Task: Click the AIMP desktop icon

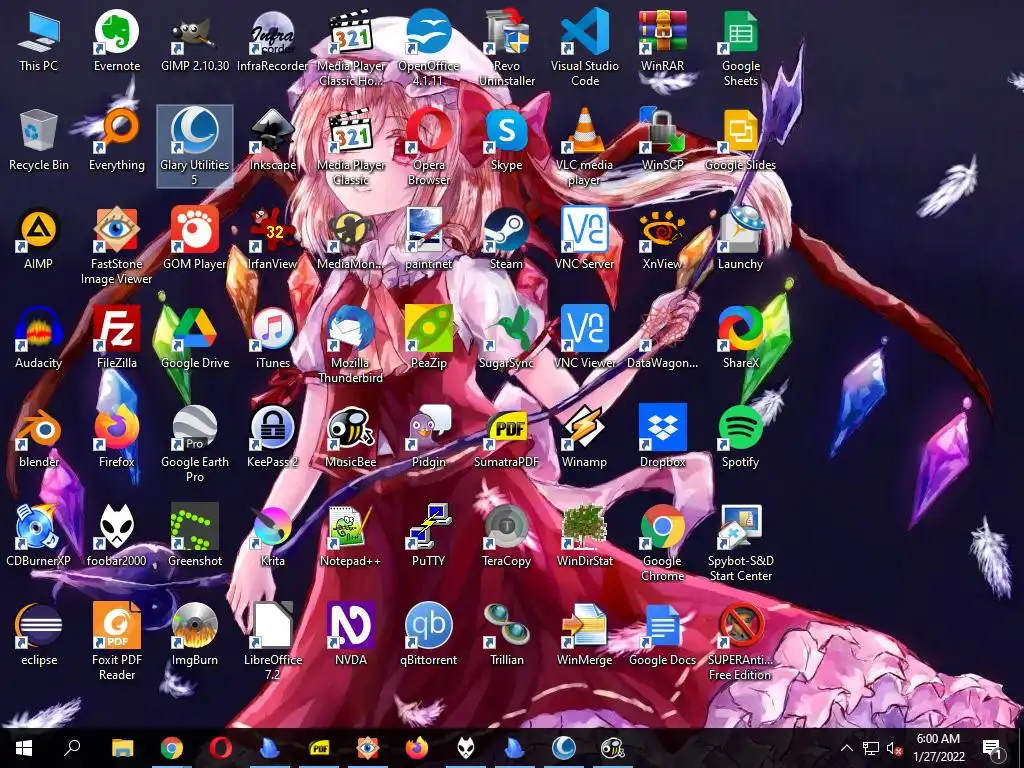Action: click(39, 239)
